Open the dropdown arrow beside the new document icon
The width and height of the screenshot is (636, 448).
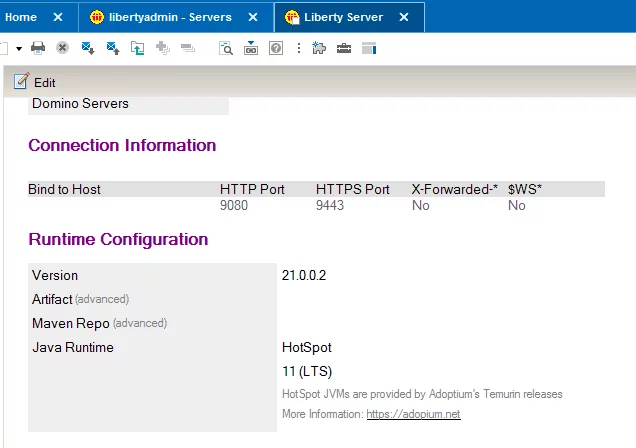coord(18,48)
